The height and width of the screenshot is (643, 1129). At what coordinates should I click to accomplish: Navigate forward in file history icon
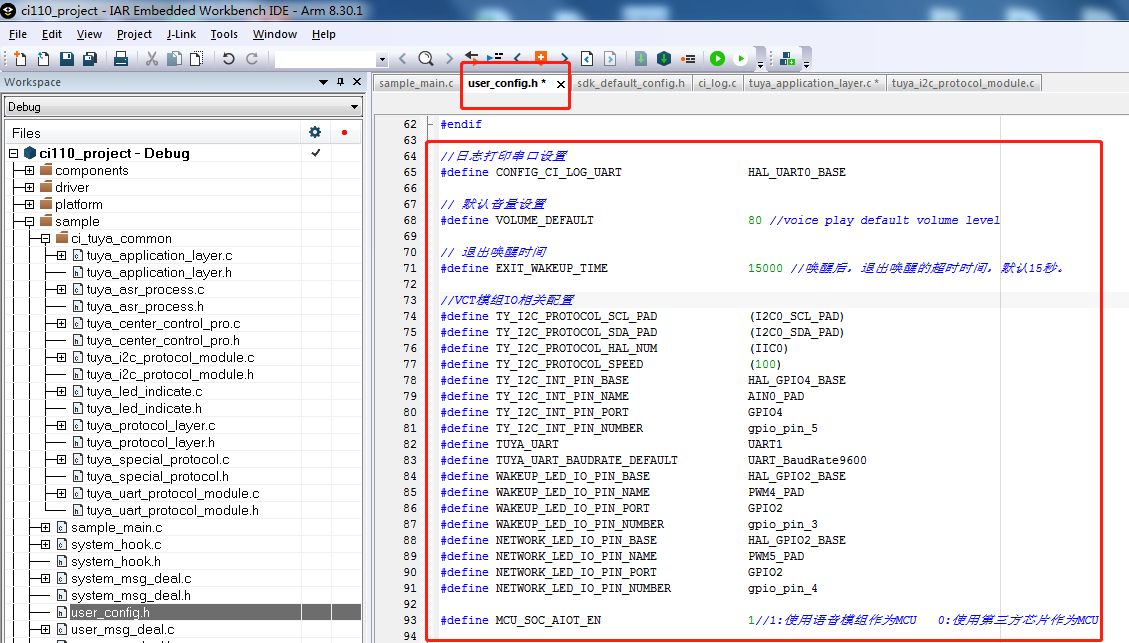coord(610,59)
